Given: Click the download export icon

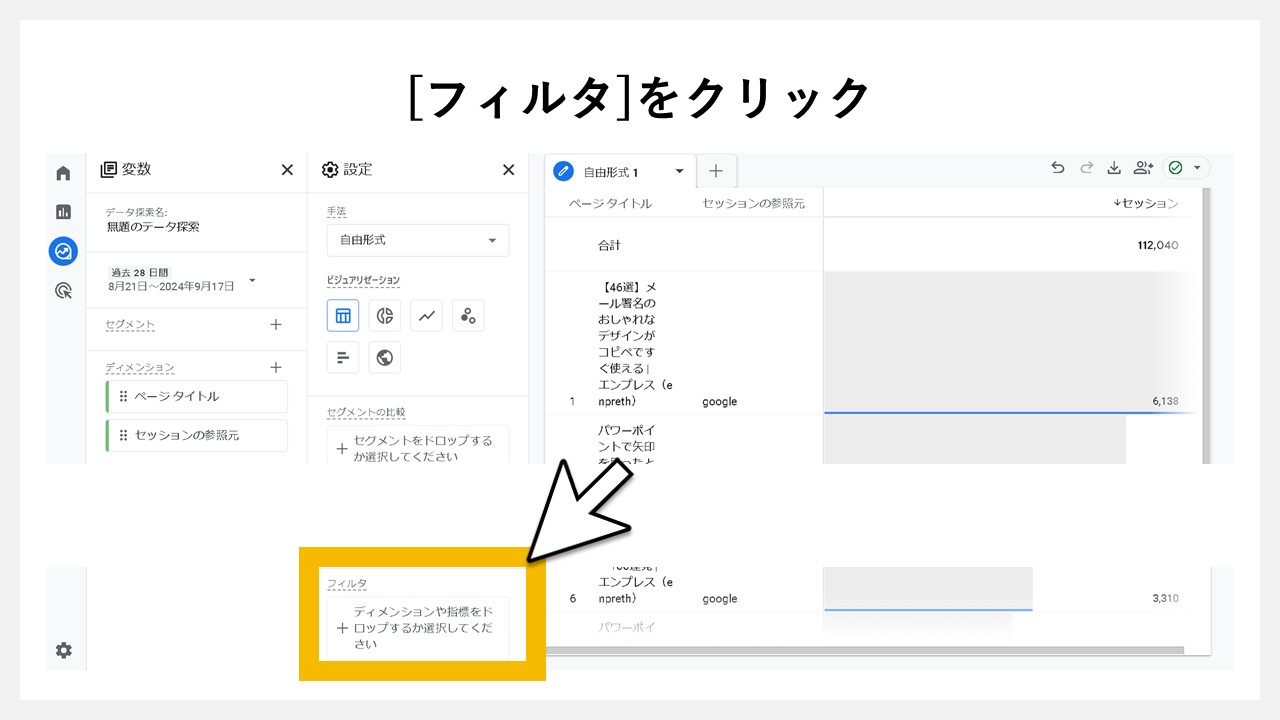Looking at the screenshot, I should [x=1114, y=169].
